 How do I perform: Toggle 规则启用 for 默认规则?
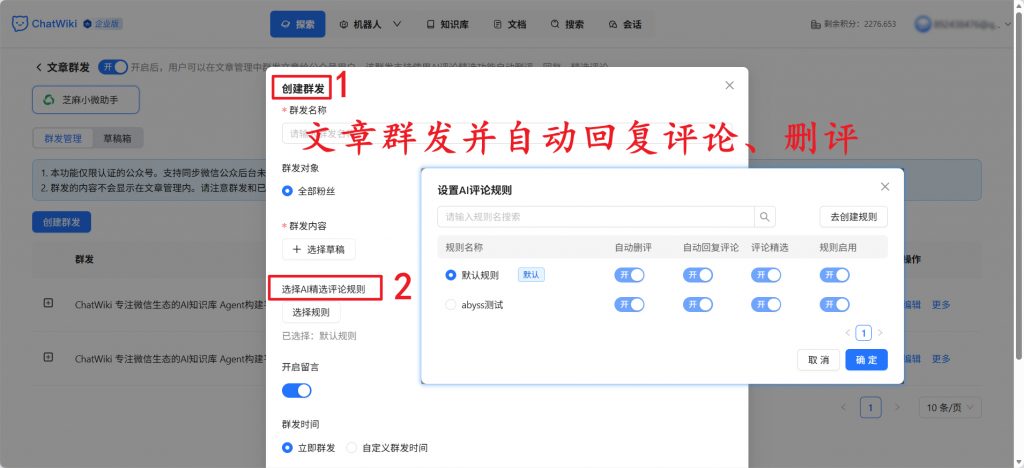pyautogui.click(x=835, y=275)
